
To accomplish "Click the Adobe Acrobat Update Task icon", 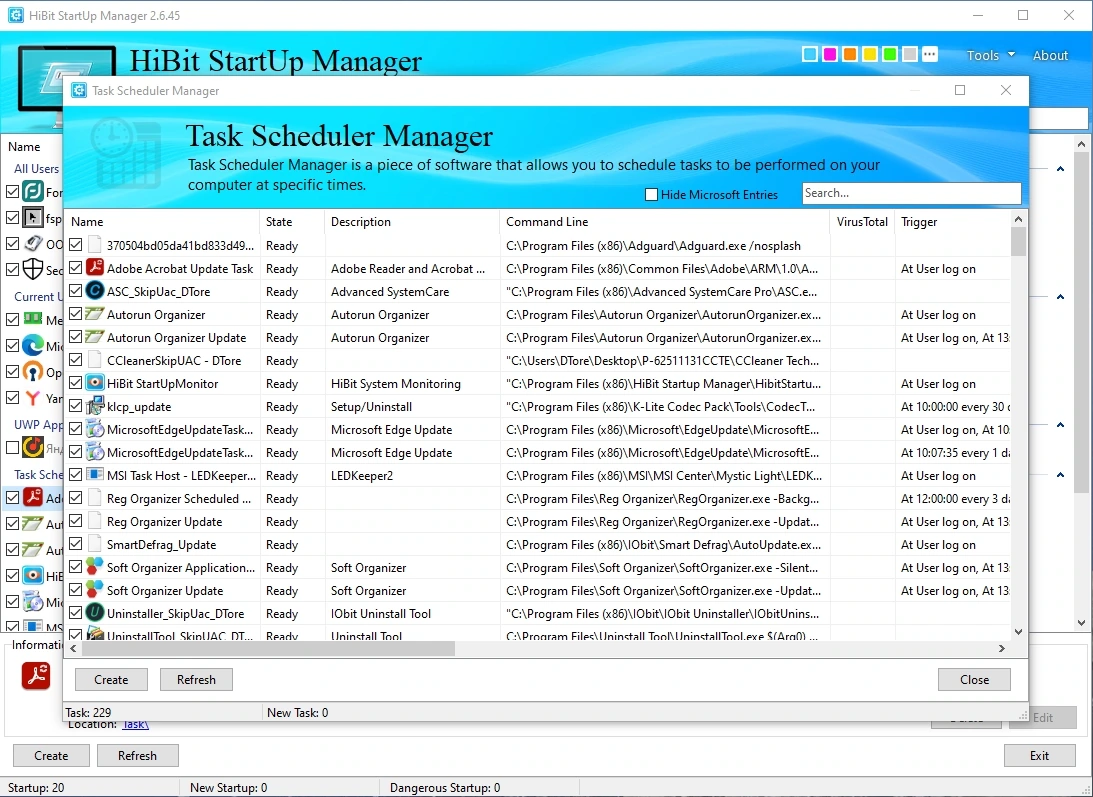I will coord(95,268).
